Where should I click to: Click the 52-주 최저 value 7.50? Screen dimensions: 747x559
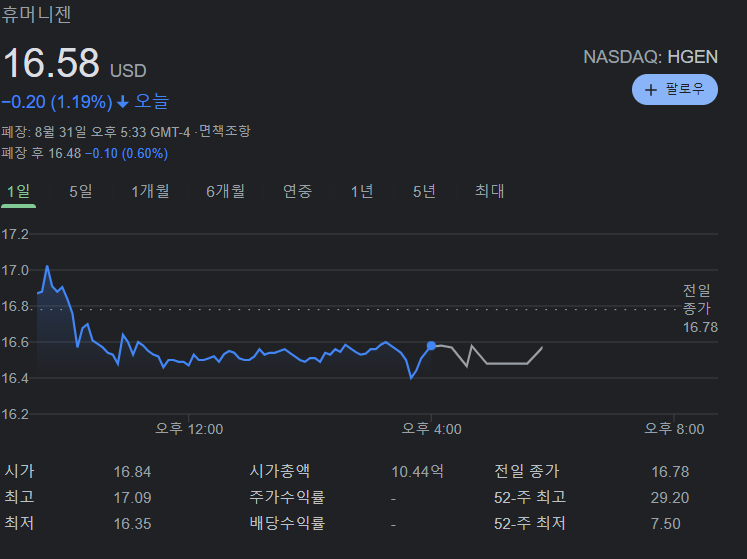[x=666, y=524]
